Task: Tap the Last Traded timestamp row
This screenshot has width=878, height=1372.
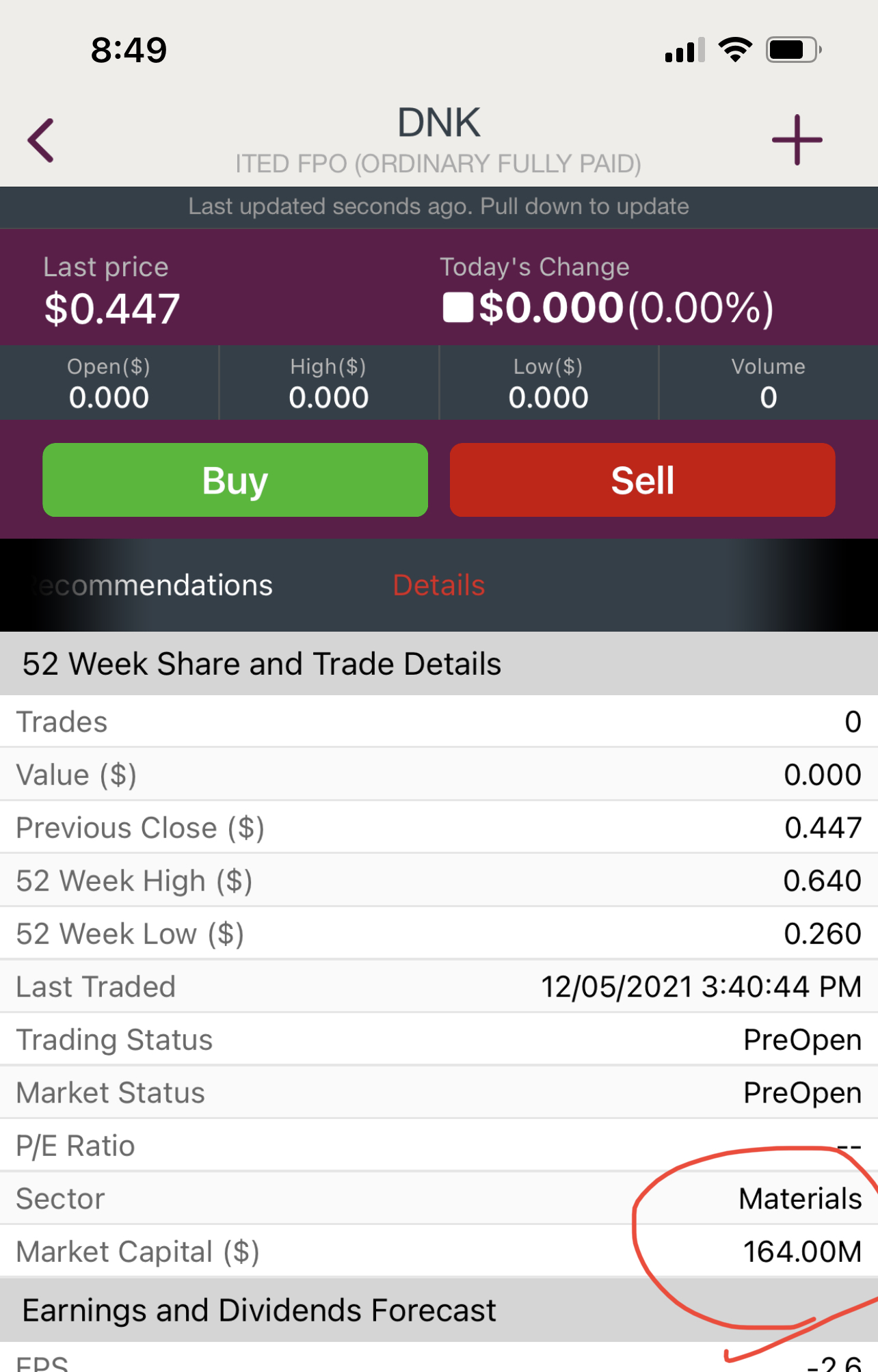Action: click(439, 986)
